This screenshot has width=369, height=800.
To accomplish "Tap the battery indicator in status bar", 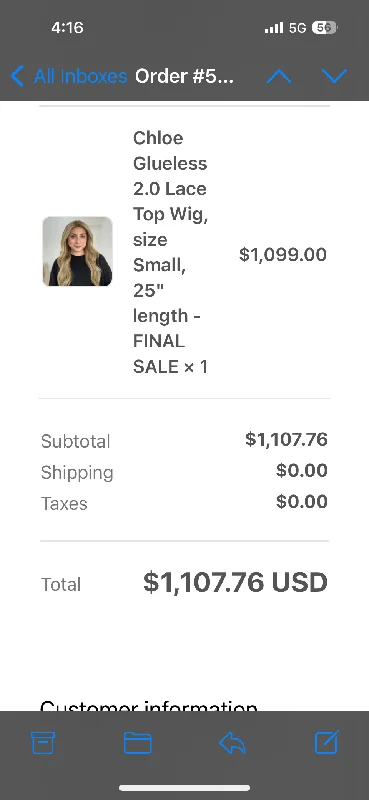I will pos(324,28).
